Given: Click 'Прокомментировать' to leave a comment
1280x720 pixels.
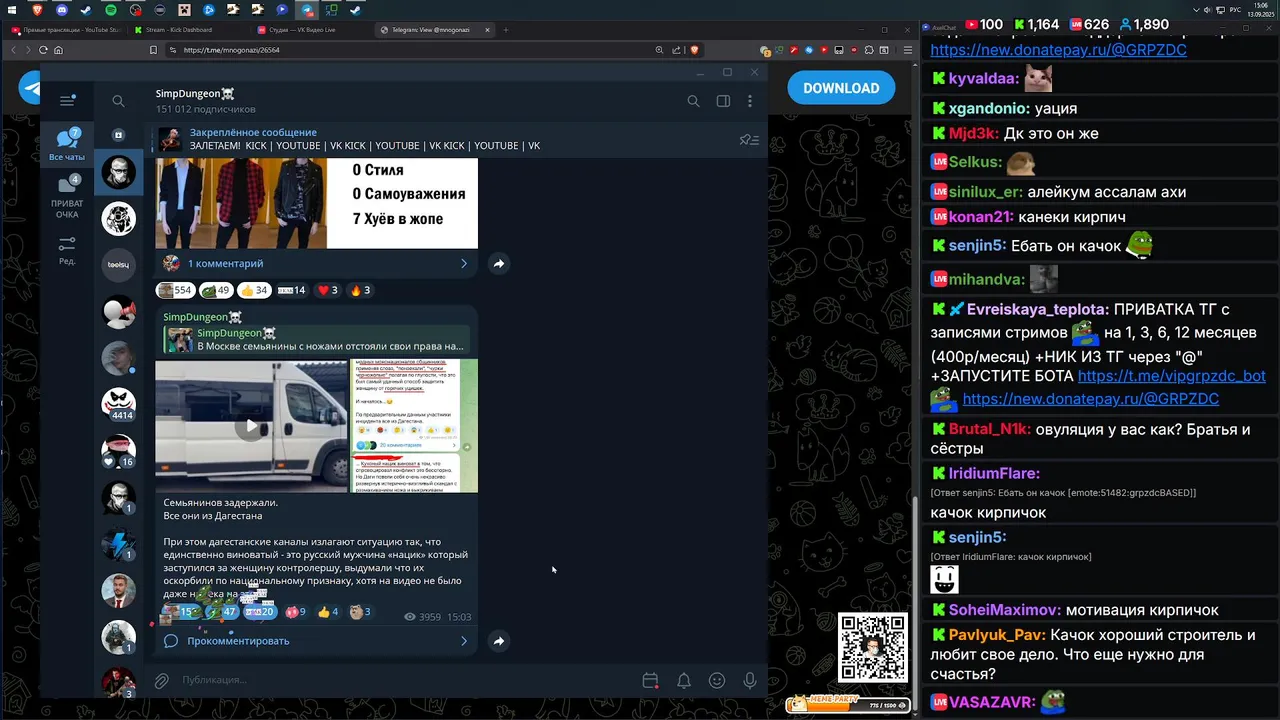Looking at the screenshot, I should [x=238, y=641].
